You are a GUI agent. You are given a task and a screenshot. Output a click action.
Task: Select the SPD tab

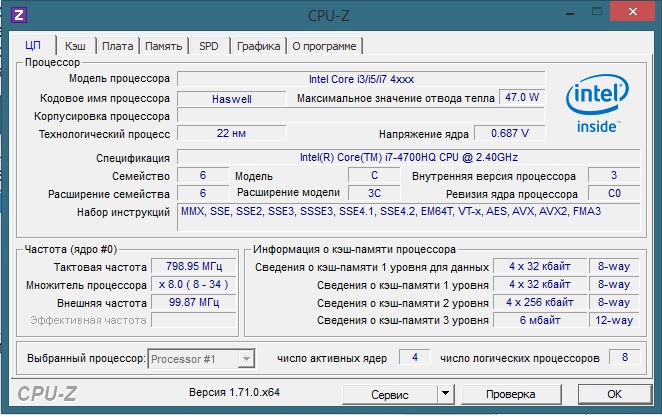pos(209,46)
